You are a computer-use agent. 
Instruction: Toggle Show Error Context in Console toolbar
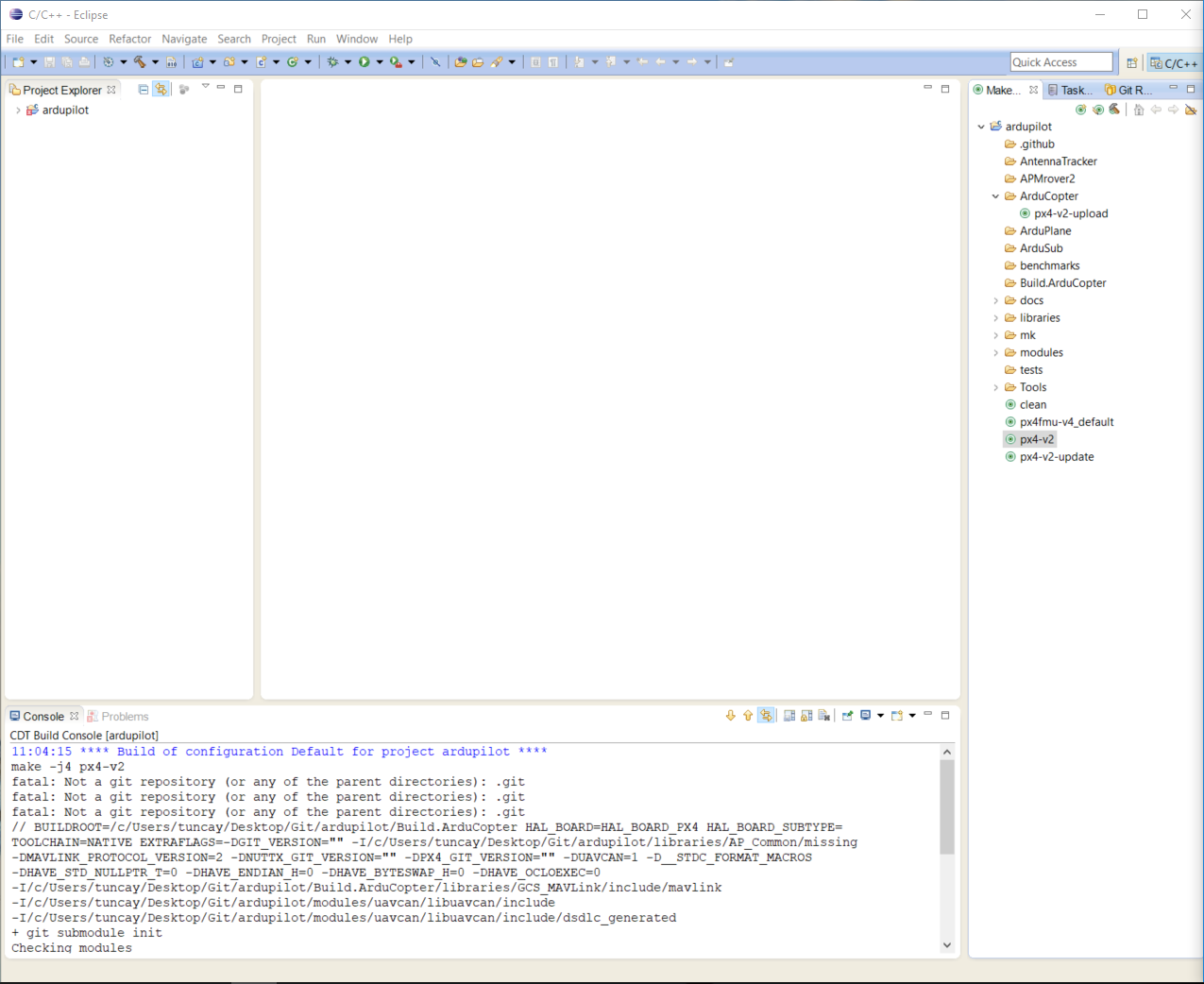(766, 716)
